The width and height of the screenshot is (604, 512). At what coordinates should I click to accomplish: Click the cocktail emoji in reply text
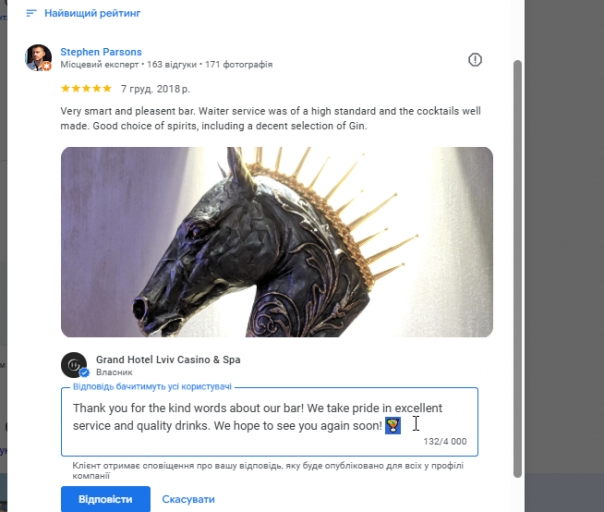[x=393, y=425]
